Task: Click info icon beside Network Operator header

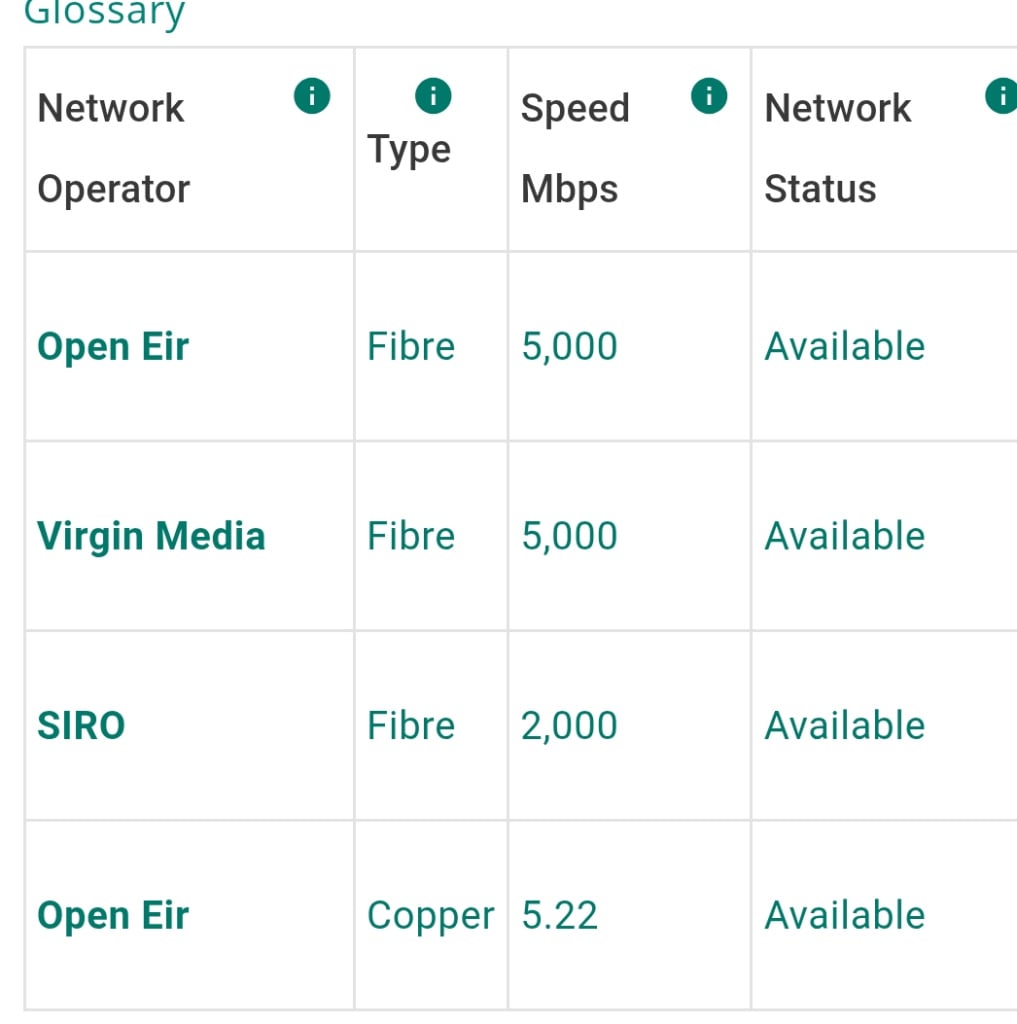Action: pos(312,96)
